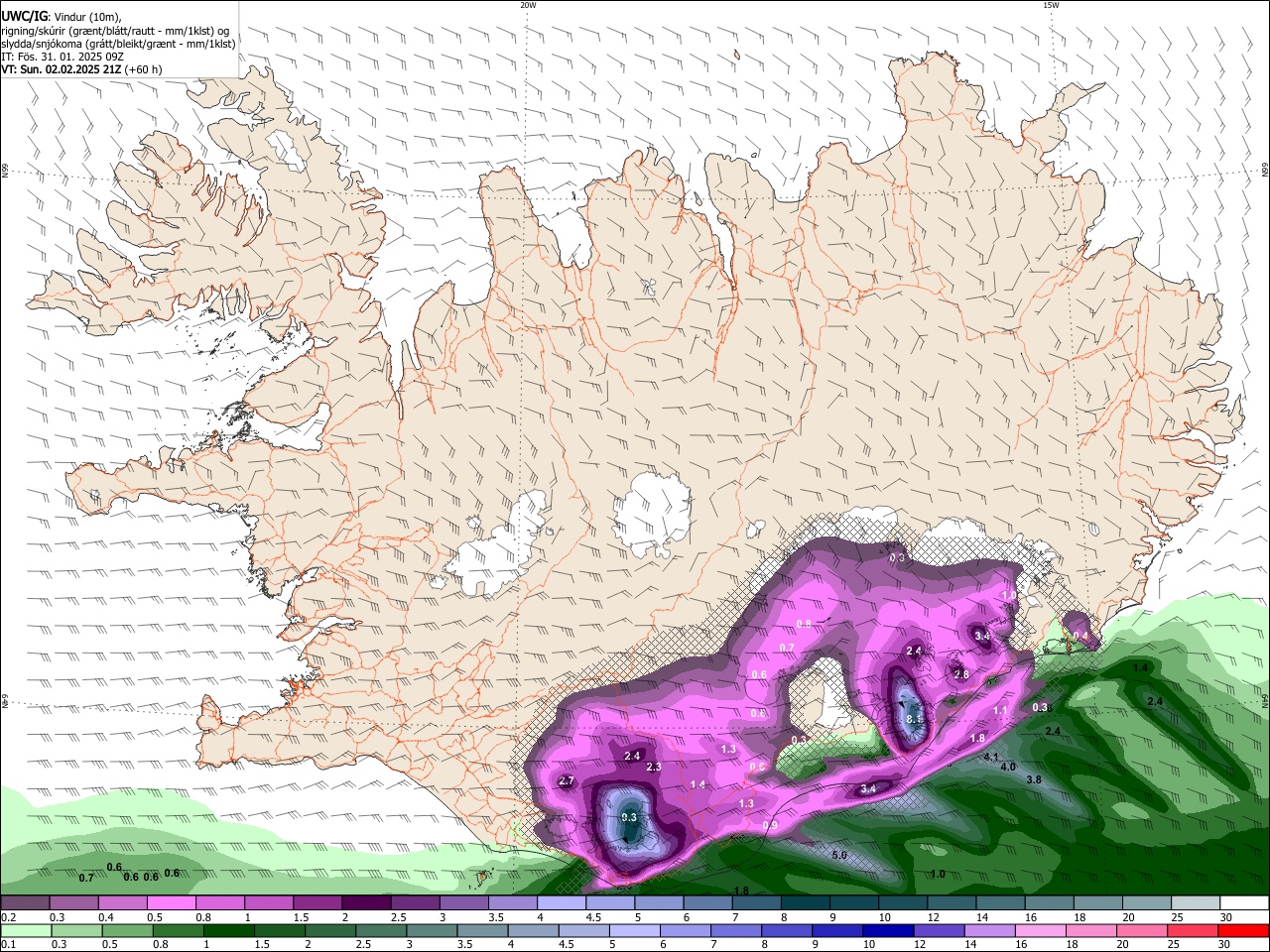Click map value '2.3' on the map
1270x952 pixels.
coord(654,768)
